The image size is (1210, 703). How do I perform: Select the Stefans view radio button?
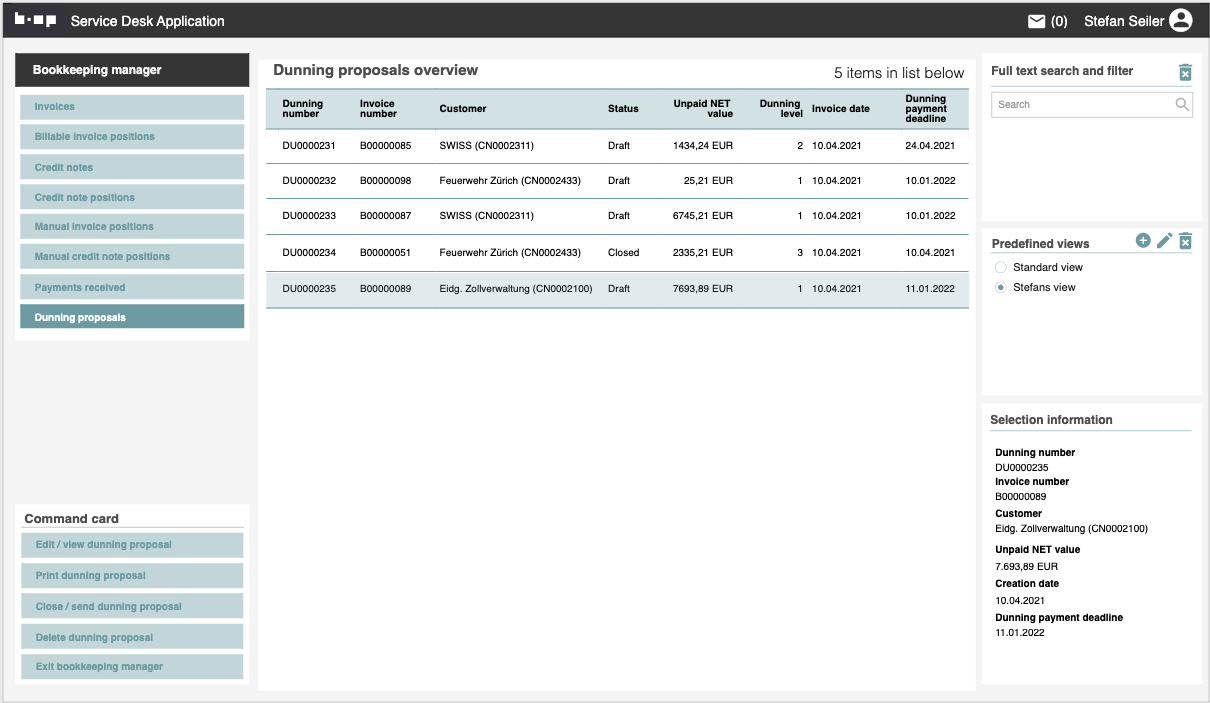tap(1001, 288)
